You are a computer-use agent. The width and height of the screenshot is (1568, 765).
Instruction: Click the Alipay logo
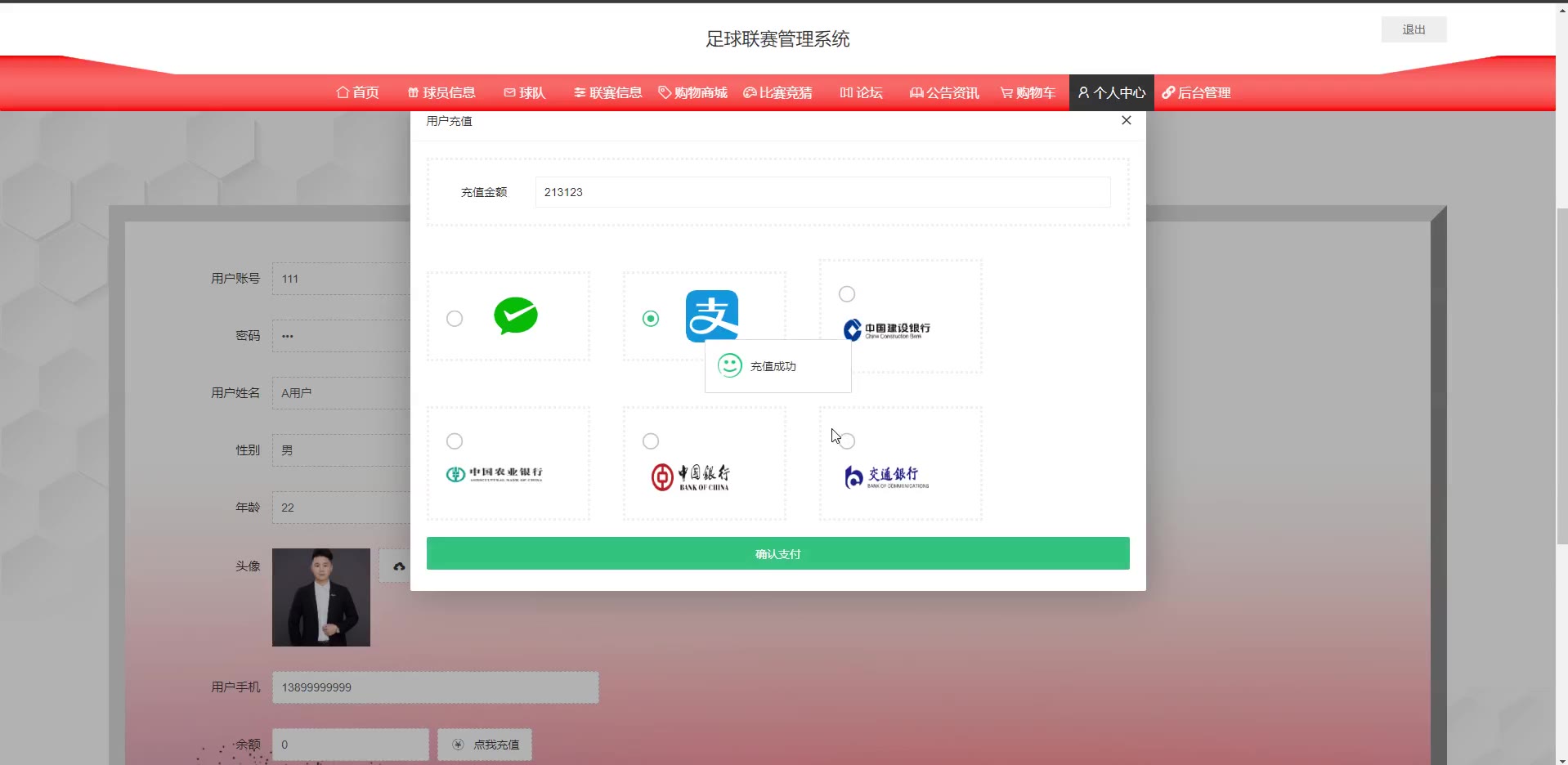click(x=712, y=315)
